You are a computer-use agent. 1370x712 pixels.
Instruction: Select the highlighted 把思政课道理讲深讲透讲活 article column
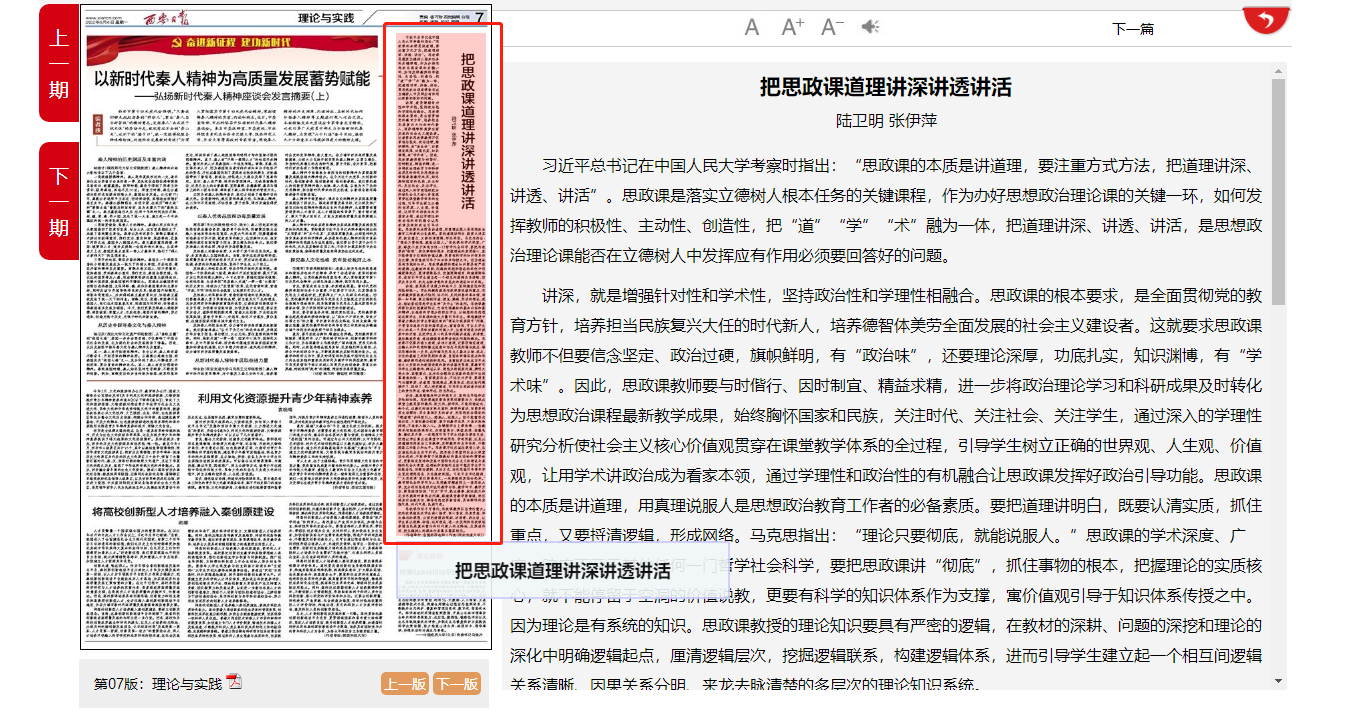point(443,284)
